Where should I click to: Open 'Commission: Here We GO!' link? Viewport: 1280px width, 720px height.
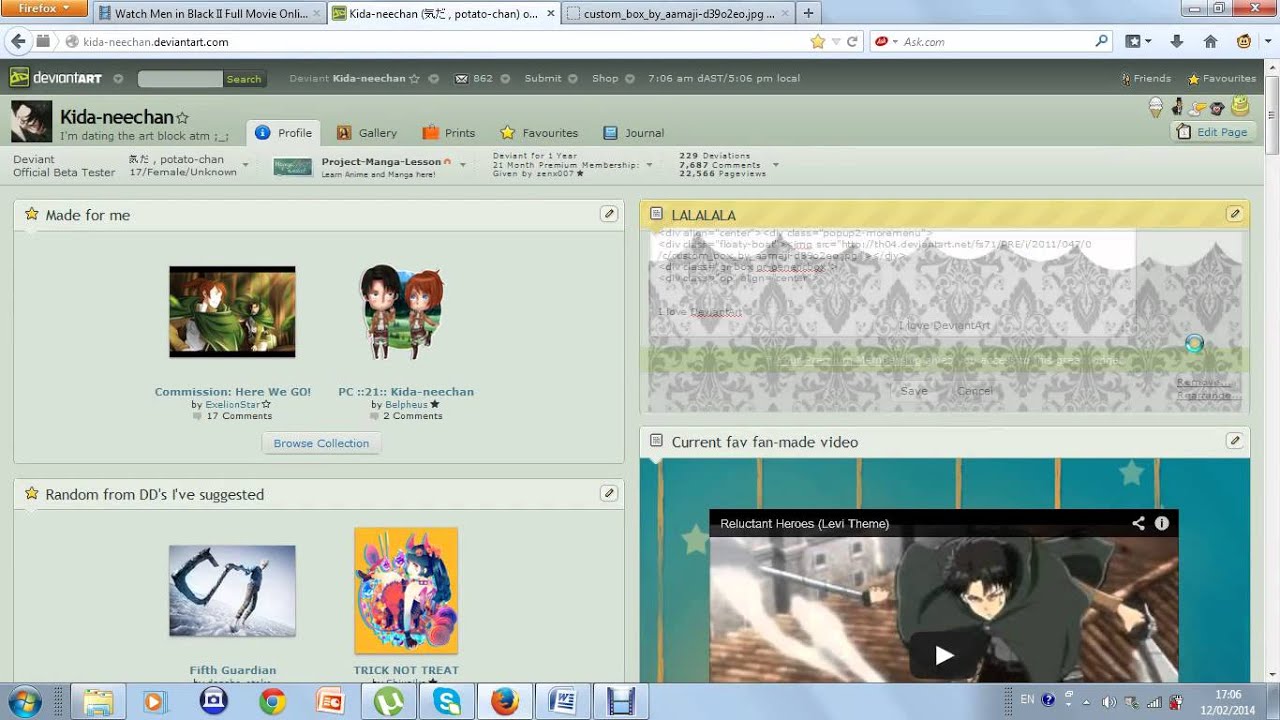[x=233, y=392]
